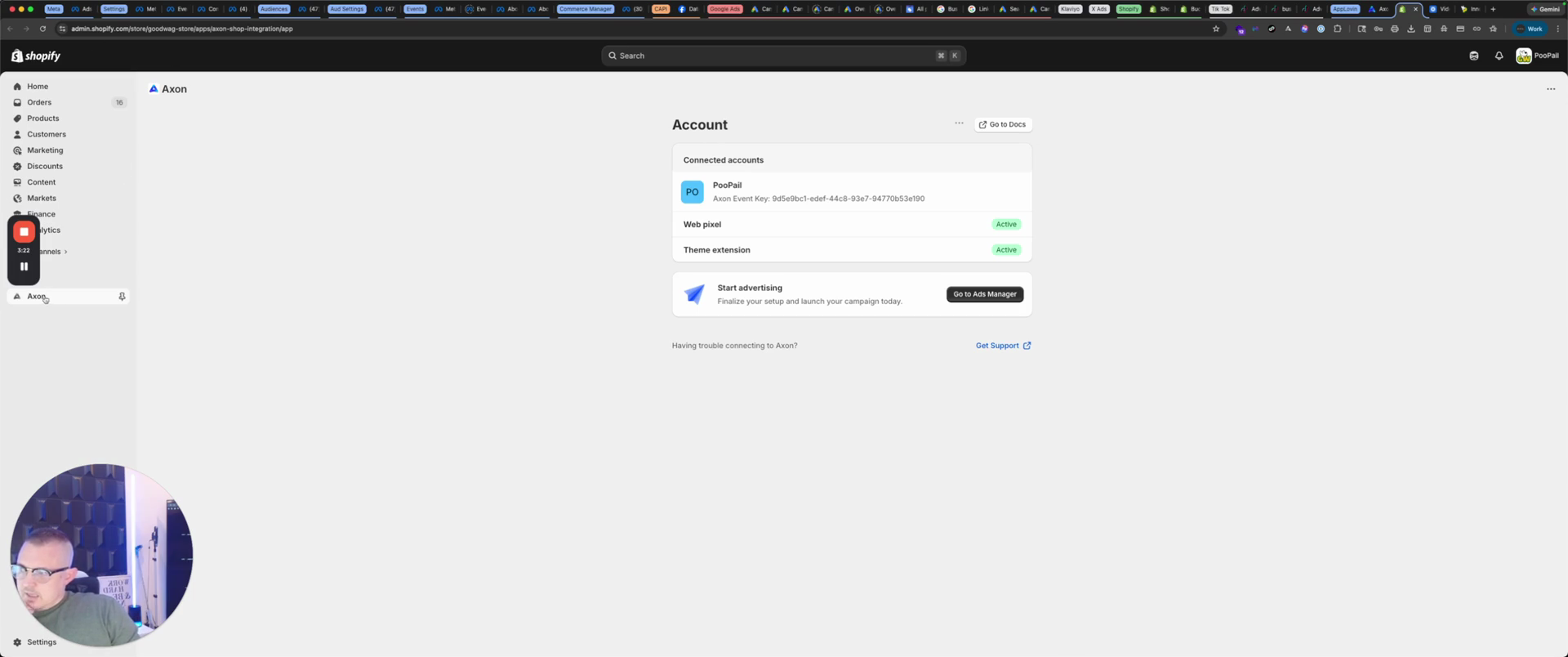Open Customers in sidebar
Screen dimensions: 1568x657
[47, 134]
